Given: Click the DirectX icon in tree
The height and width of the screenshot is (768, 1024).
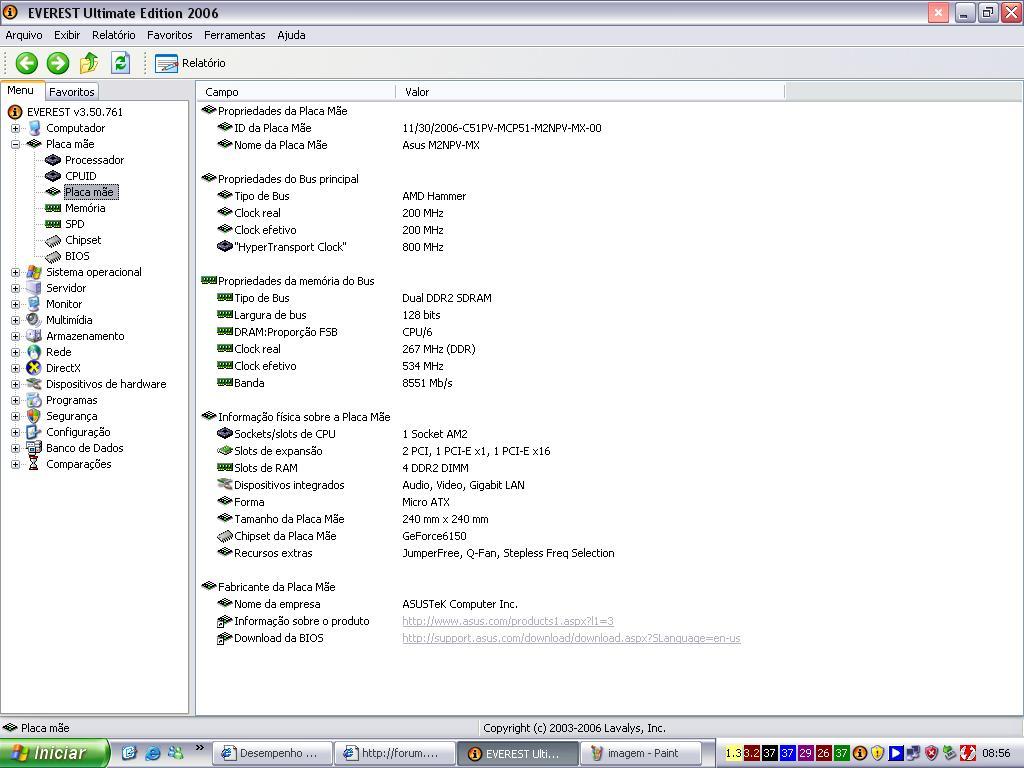Looking at the screenshot, I should pyautogui.click(x=34, y=368).
